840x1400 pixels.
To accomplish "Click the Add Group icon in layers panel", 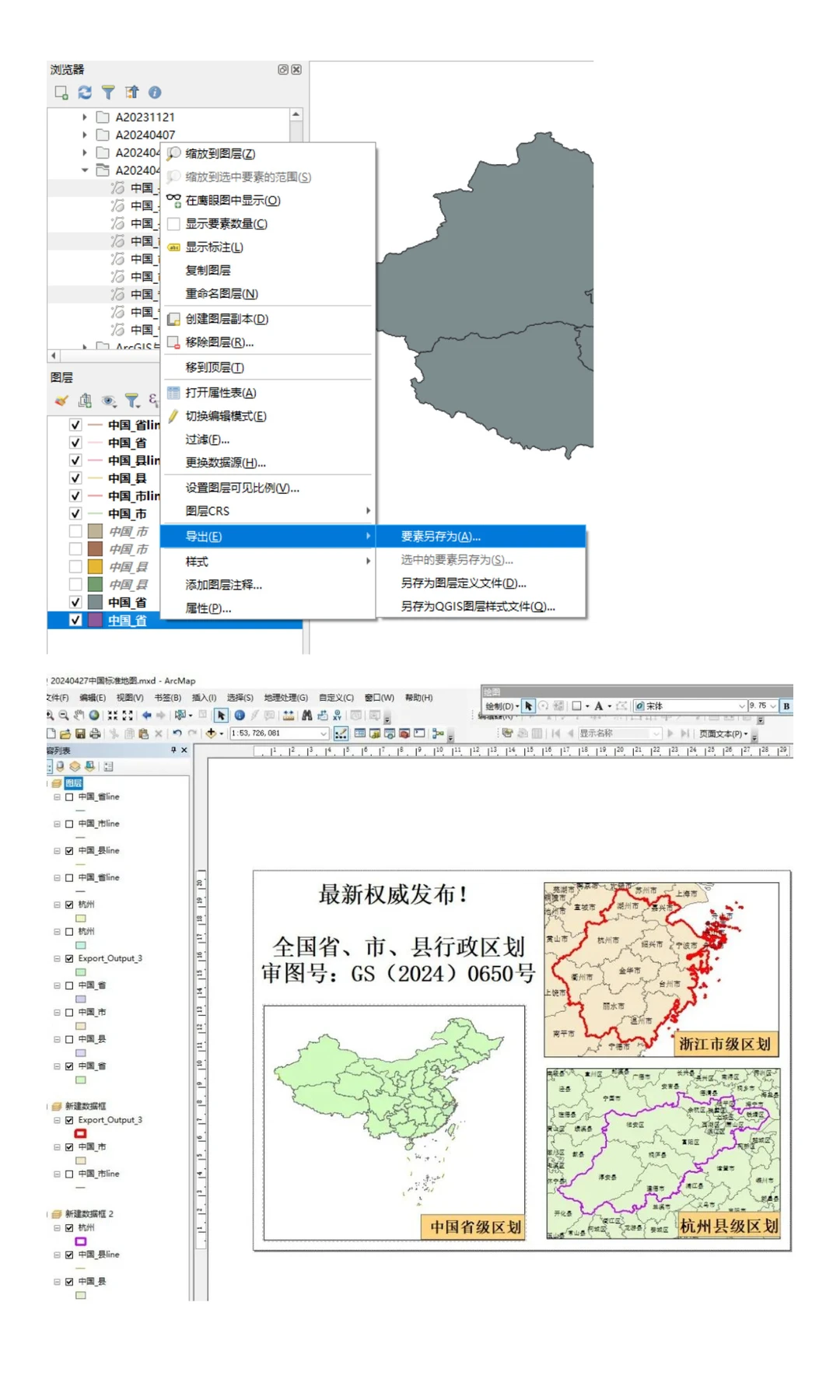I will (85, 401).
